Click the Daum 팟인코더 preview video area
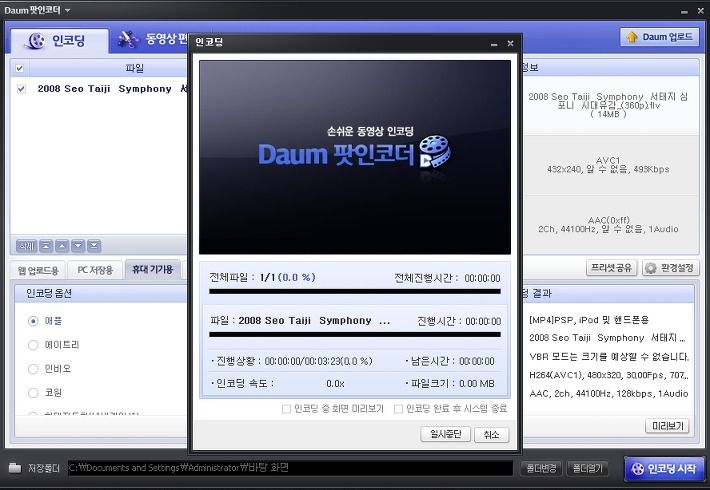This screenshot has height=490, width=710. tap(355, 157)
